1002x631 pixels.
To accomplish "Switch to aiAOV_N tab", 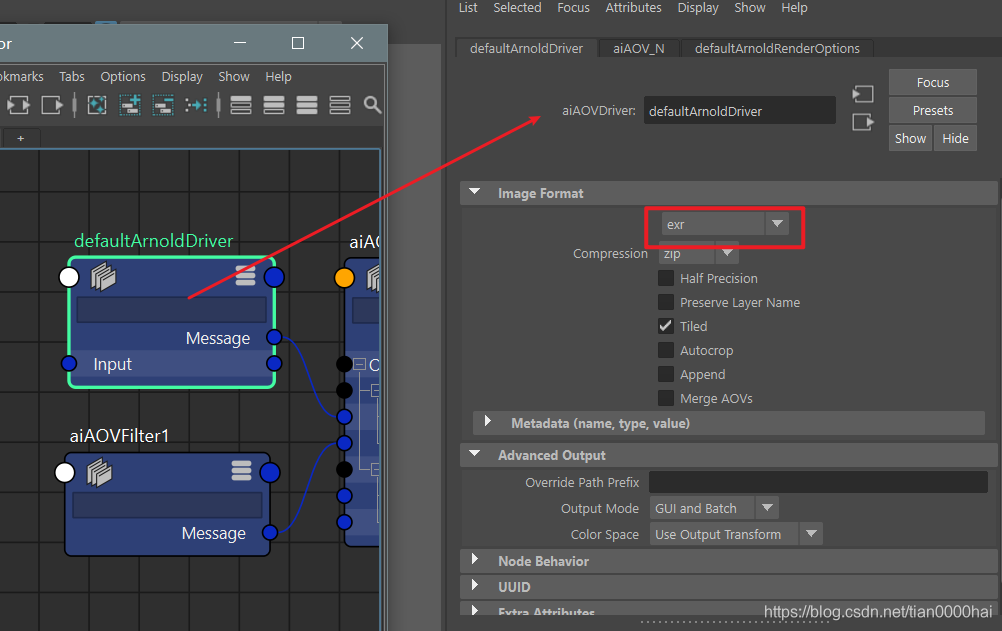I will [x=638, y=49].
